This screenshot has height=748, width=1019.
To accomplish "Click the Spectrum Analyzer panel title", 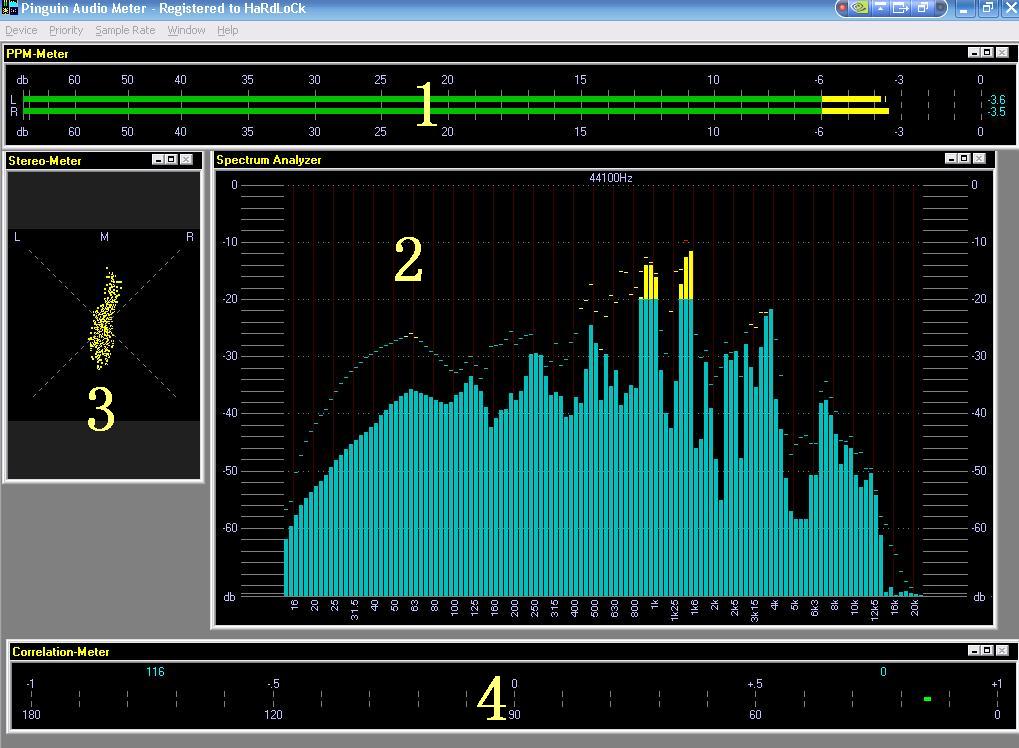I will [x=268, y=160].
